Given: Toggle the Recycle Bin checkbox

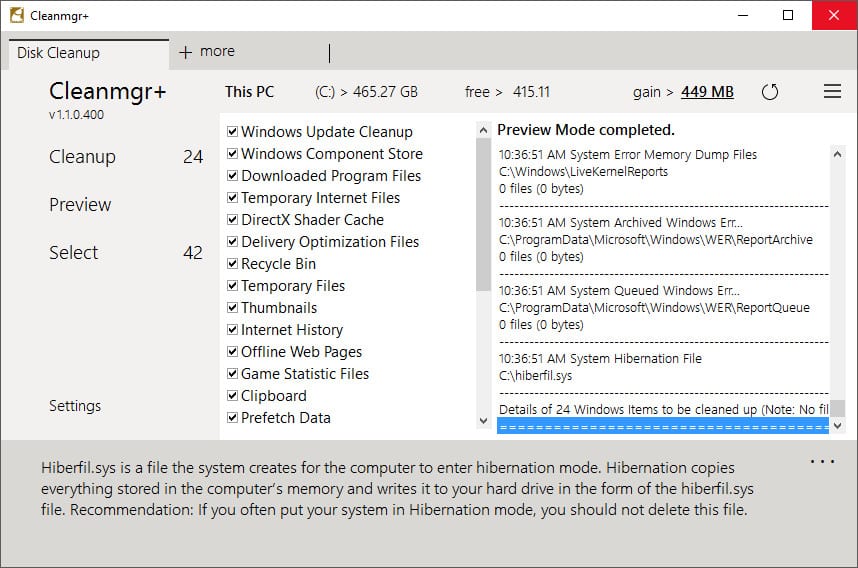Looking at the screenshot, I should (232, 264).
